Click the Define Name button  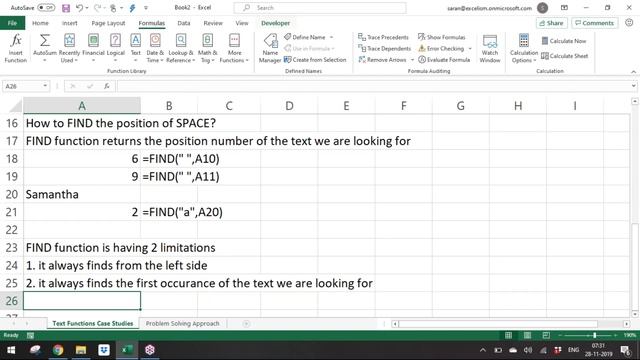point(305,37)
